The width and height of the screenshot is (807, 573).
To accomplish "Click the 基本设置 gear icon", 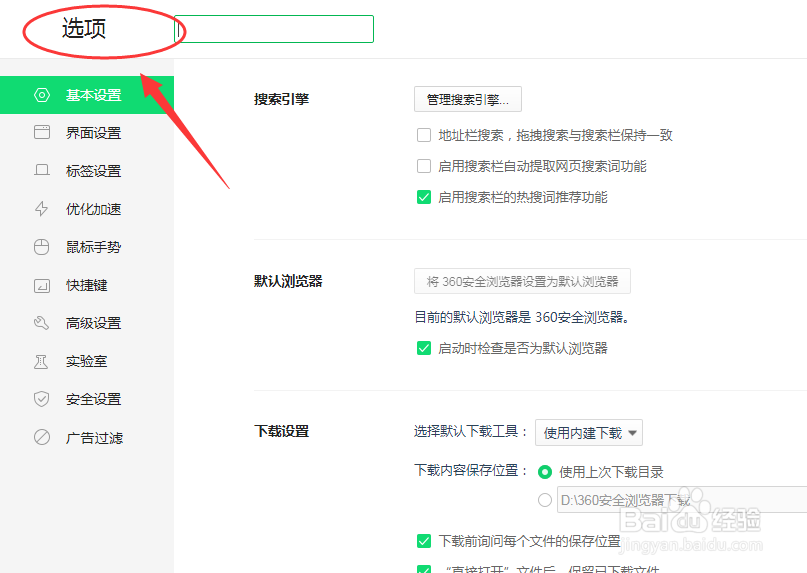I will [42, 95].
